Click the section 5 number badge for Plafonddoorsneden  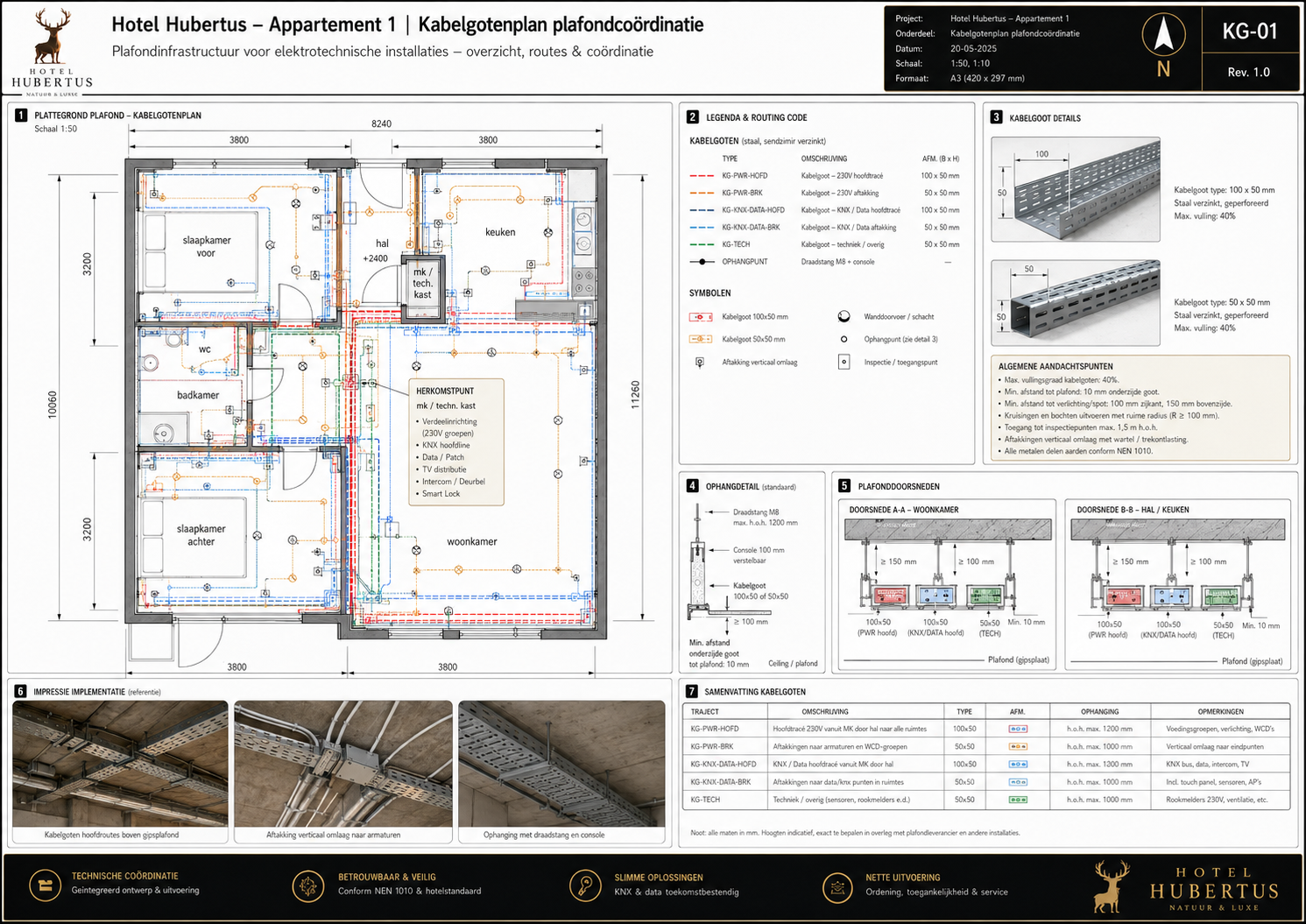coord(844,485)
